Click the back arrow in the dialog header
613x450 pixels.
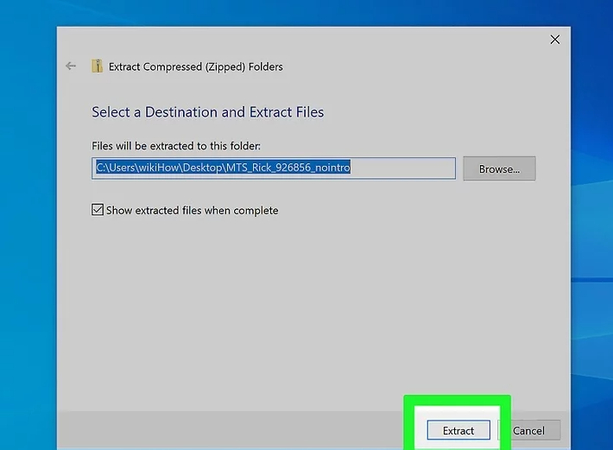[70, 66]
